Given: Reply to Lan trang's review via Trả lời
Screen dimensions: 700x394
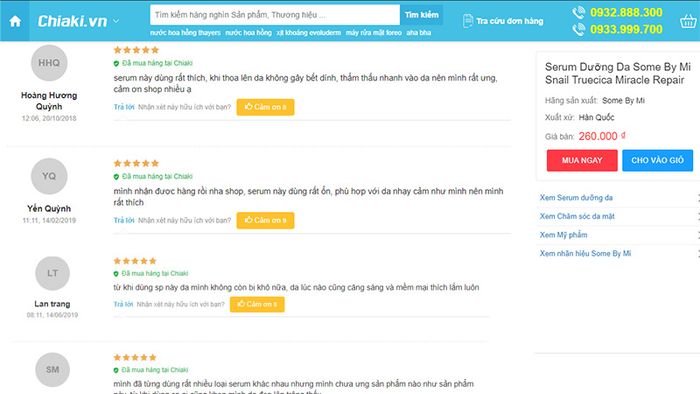Looking at the screenshot, I should click(x=123, y=304).
